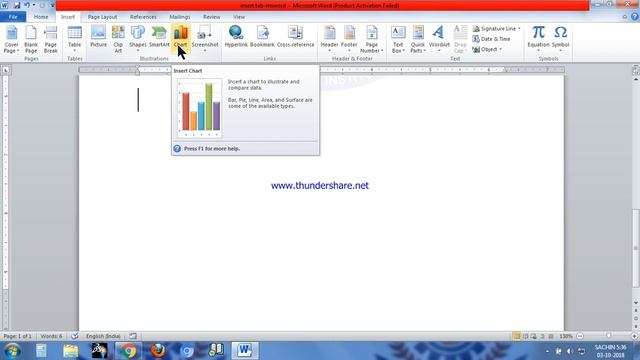This screenshot has height=360, width=640.
Task: Open the File tab
Action: 13,17
